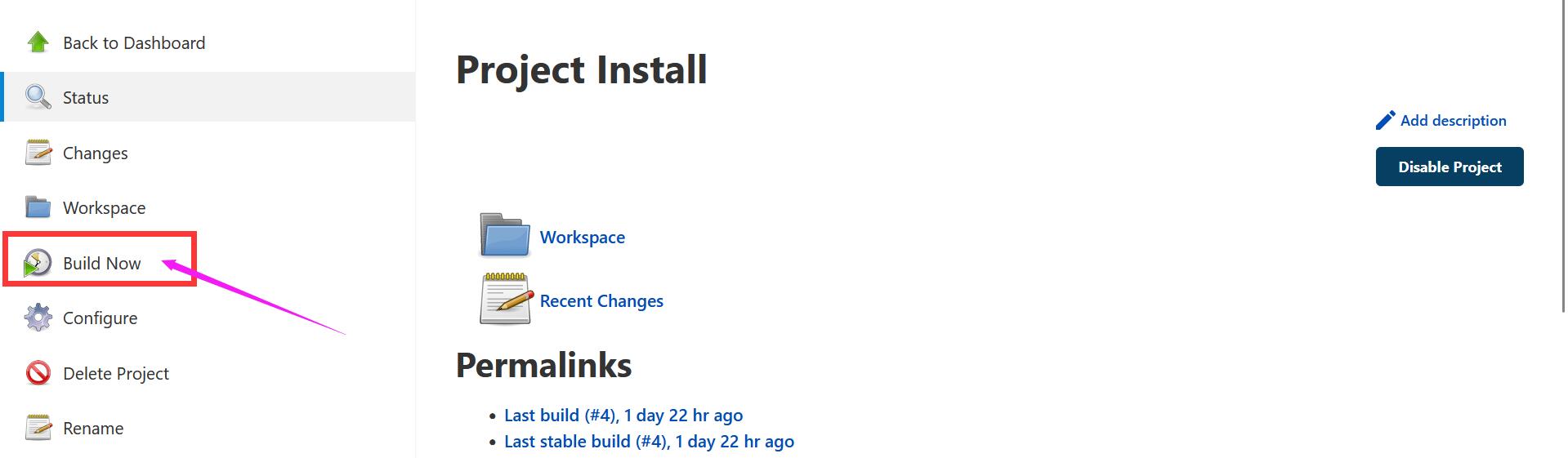This screenshot has height=458, width=1568.
Task: Click the Add description pencil icon
Action: click(1386, 121)
